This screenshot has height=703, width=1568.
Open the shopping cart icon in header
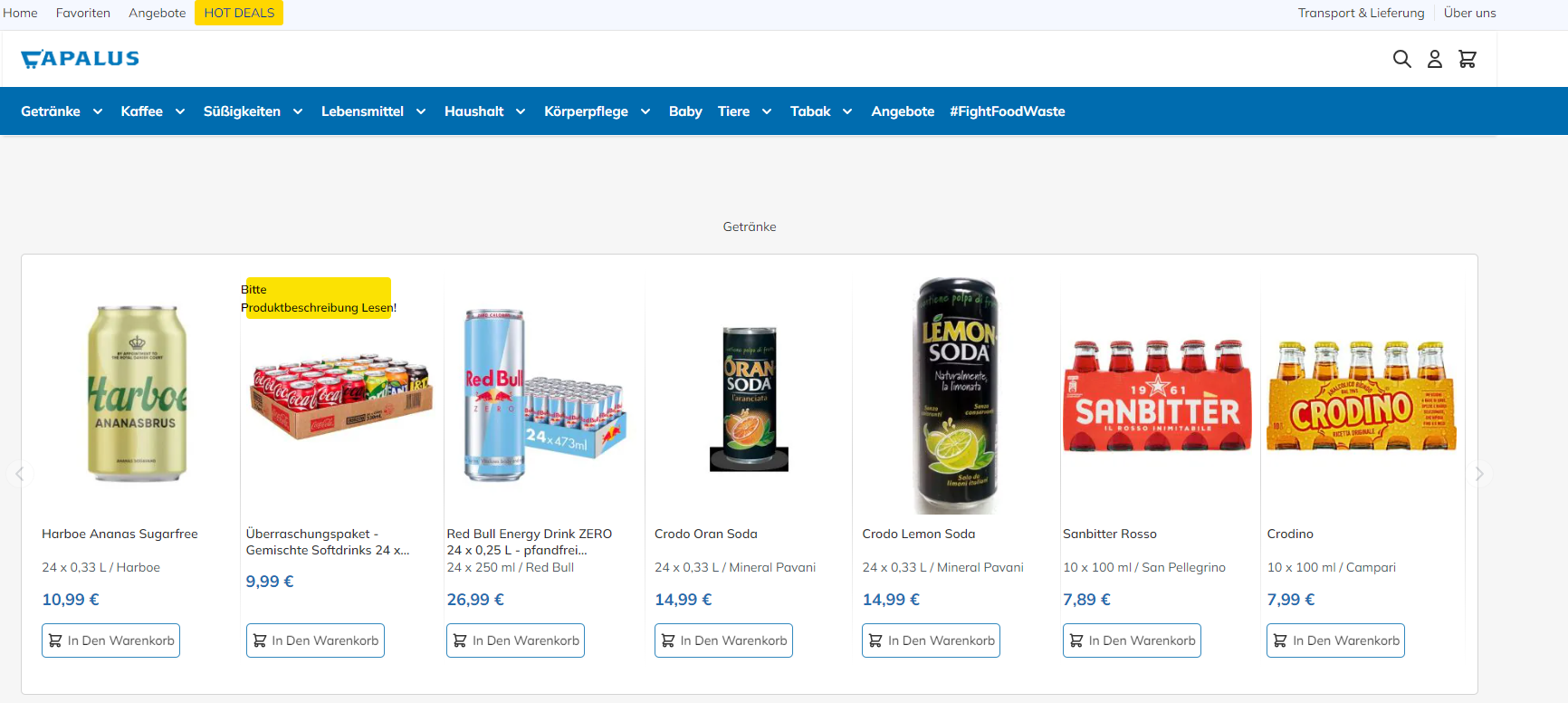pos(1468,59)
